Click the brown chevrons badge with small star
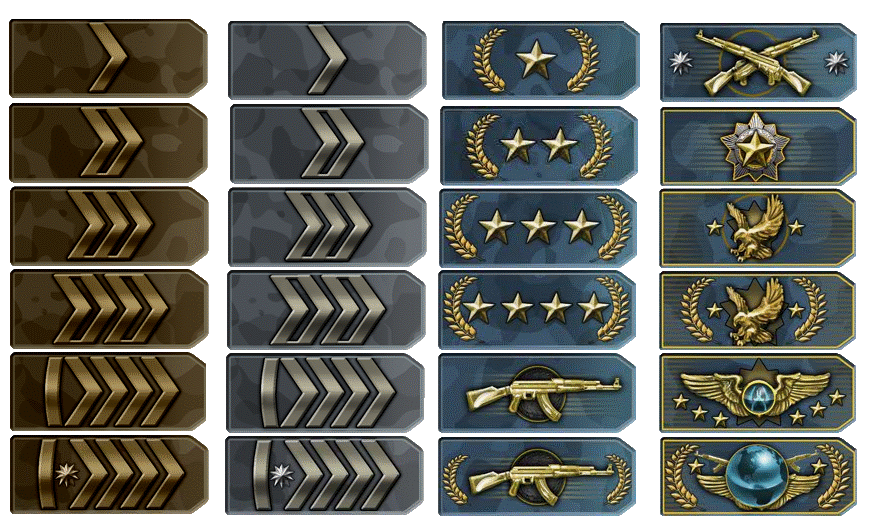874x523 pixels. pos(109,474)
